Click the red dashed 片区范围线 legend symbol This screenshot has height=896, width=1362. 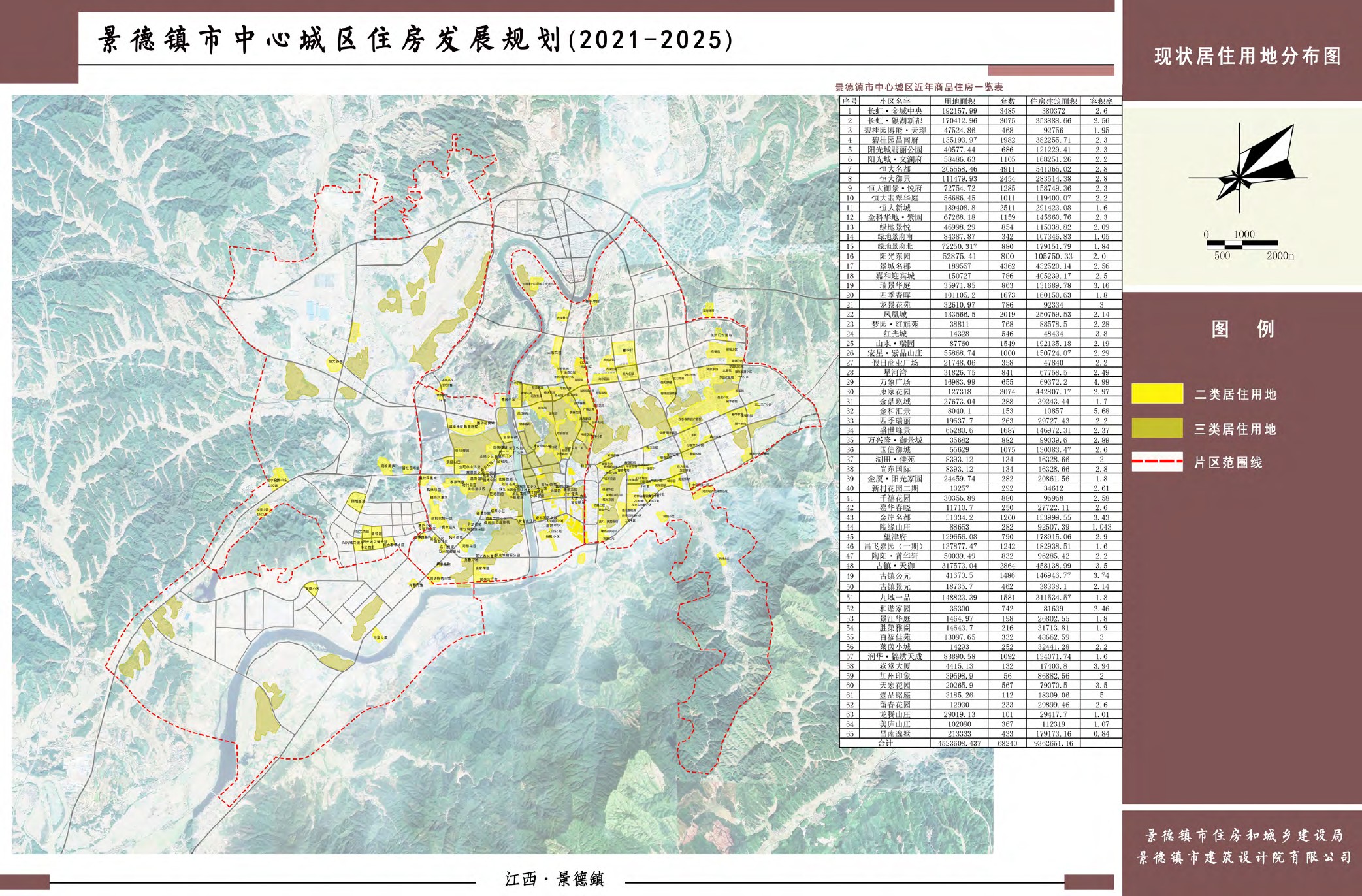click(x=1157, y=462)
